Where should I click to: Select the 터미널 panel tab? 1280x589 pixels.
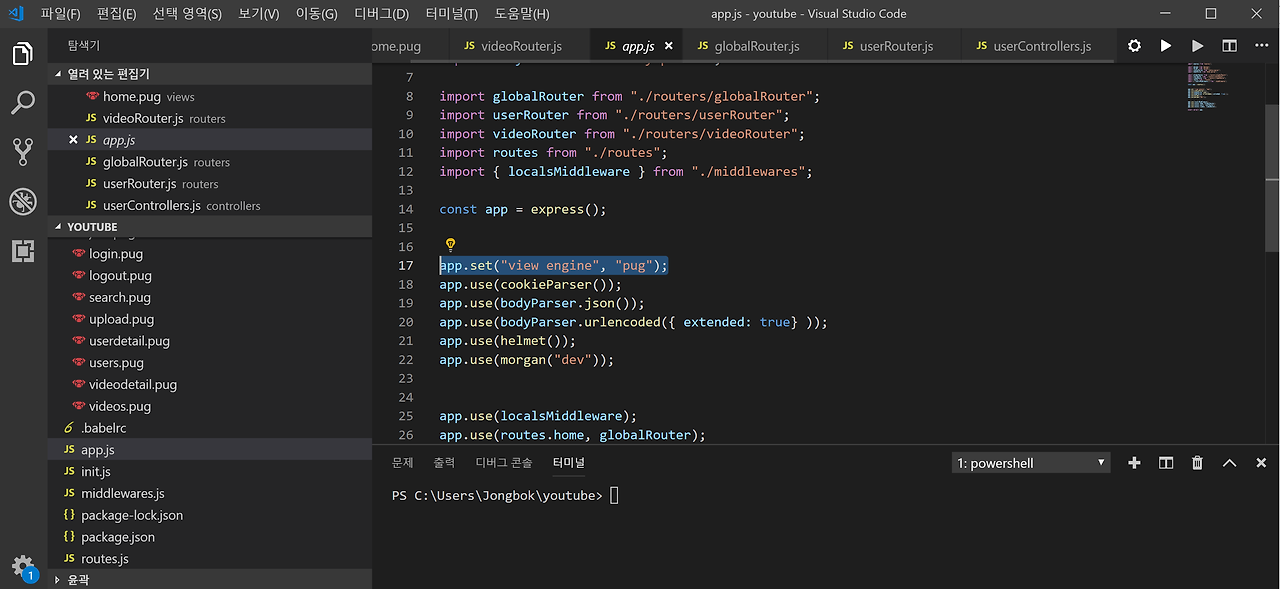pos(569,463)
